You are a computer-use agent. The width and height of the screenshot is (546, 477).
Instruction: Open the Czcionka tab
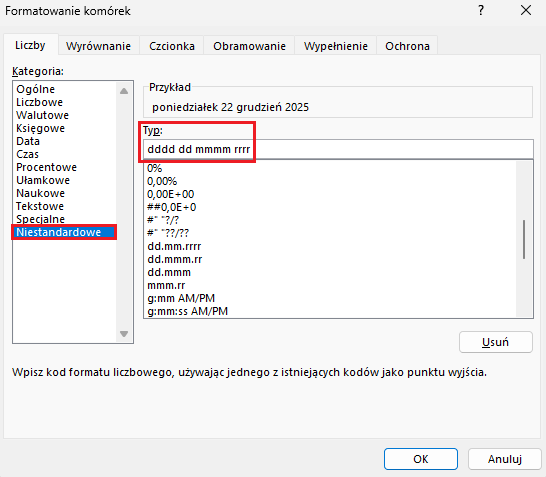click(172, 46)
